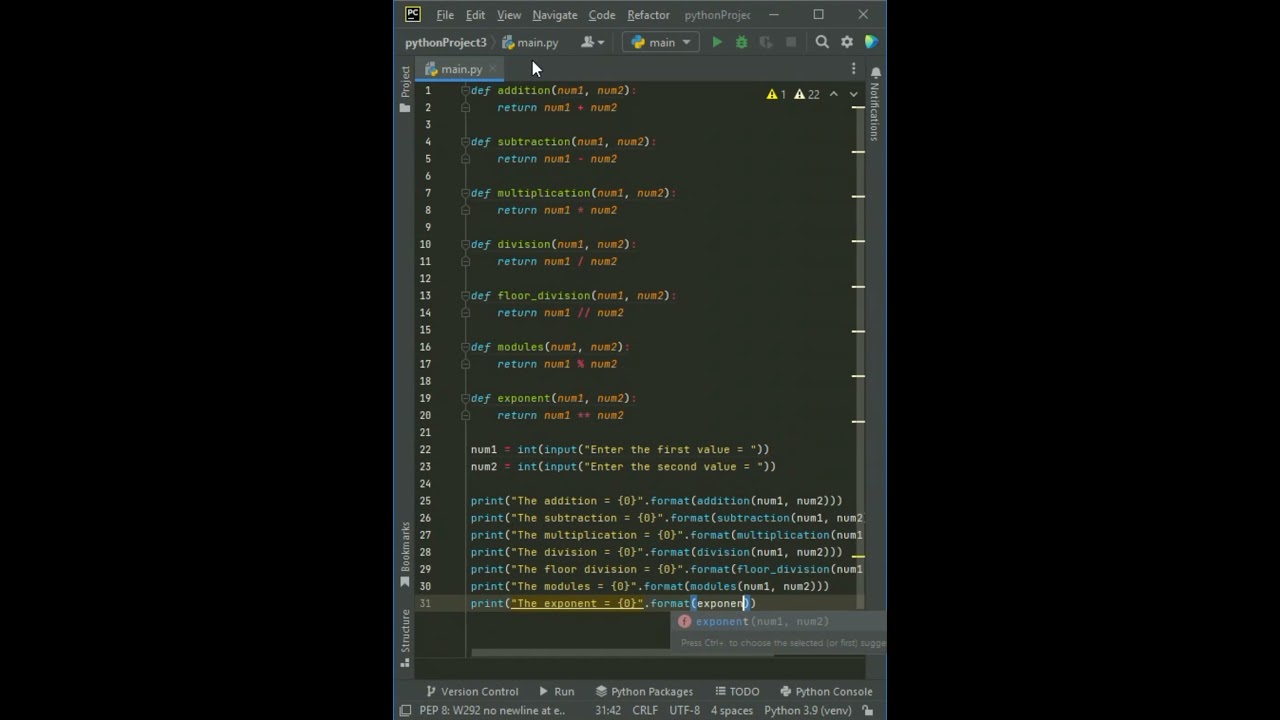Click the tool windows quick-access icon in status bar
1280x720 pixels.
pyautogui.click(x=405, y=711)
